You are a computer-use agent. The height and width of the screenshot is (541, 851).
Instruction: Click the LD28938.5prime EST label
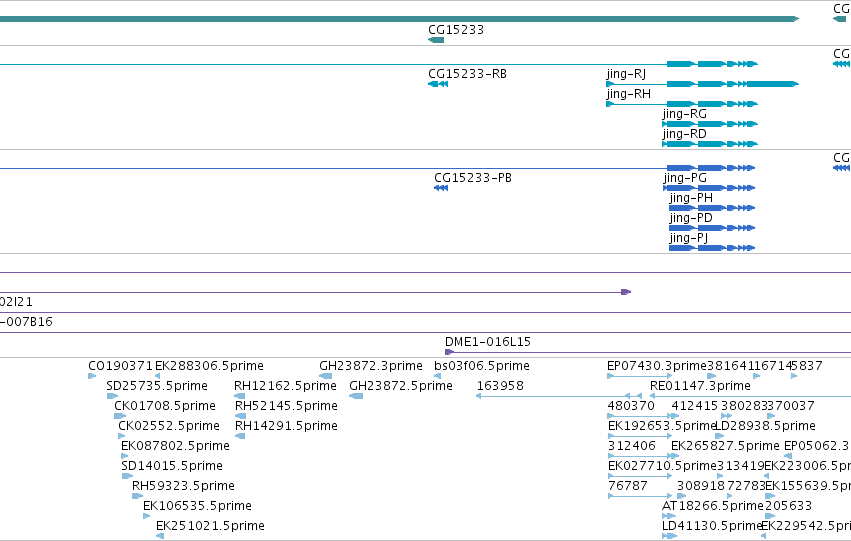(765, 426)
